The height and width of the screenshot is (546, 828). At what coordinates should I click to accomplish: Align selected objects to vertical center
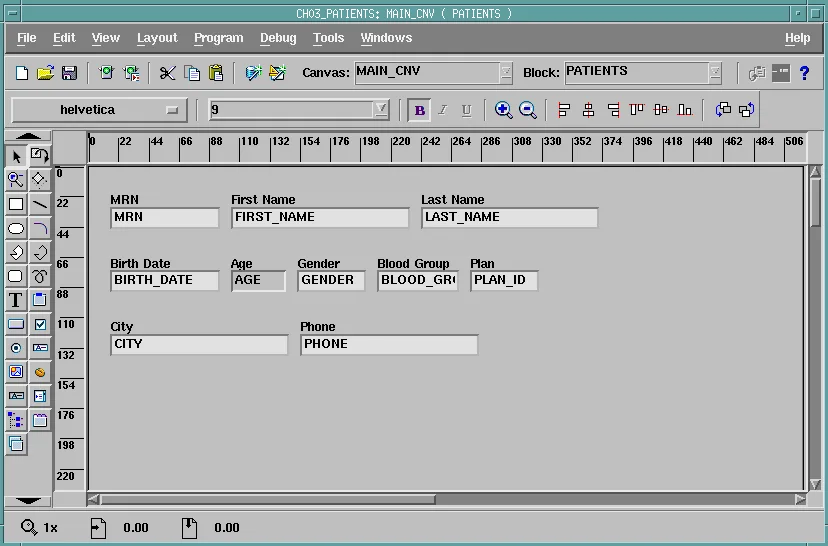661,110
